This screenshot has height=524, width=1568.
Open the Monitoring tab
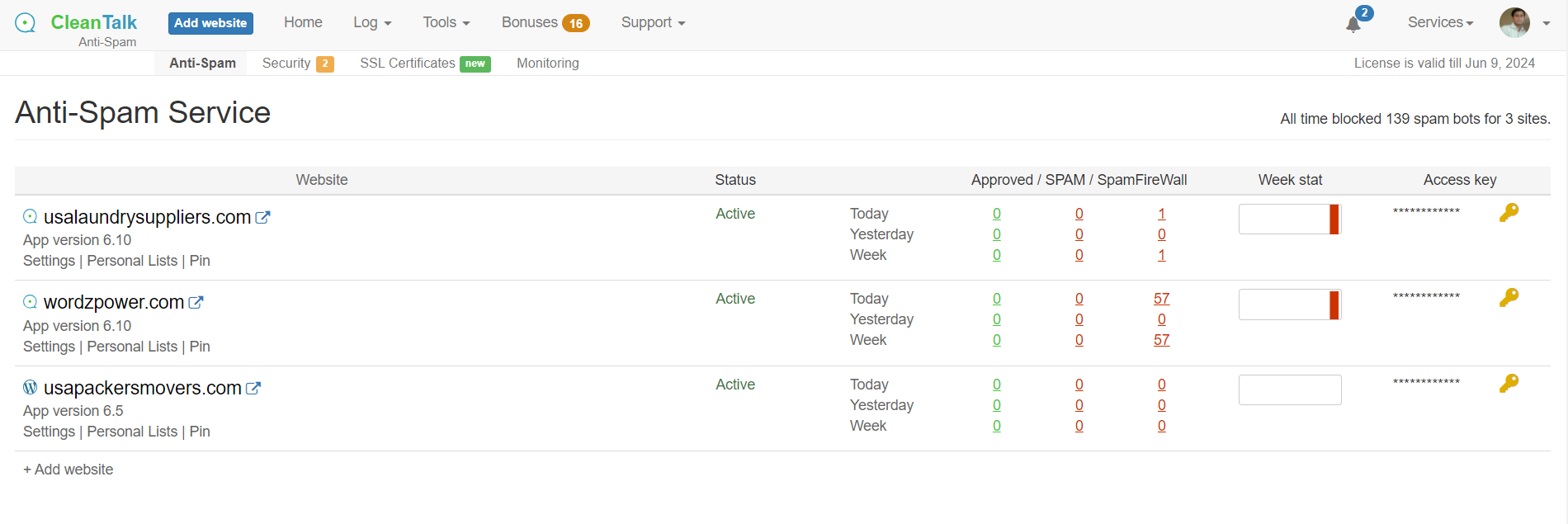(x=547, y=64)
